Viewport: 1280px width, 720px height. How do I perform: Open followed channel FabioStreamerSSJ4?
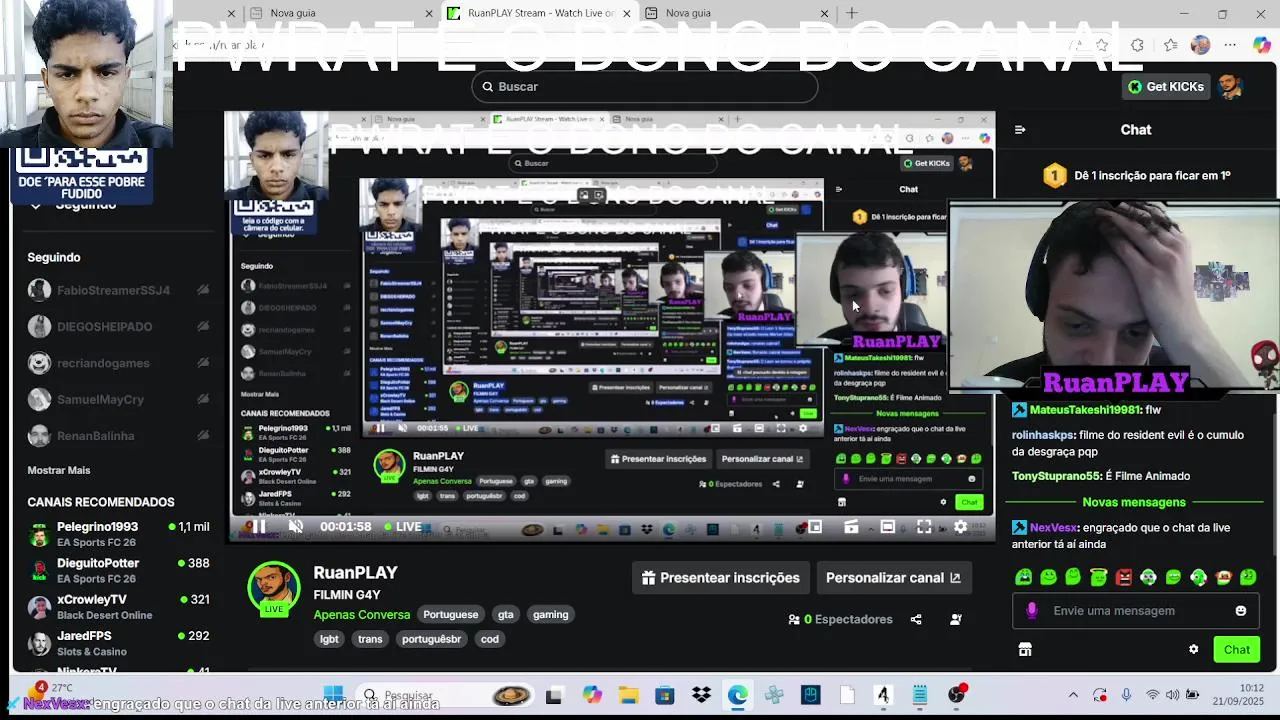click(118, 290)
